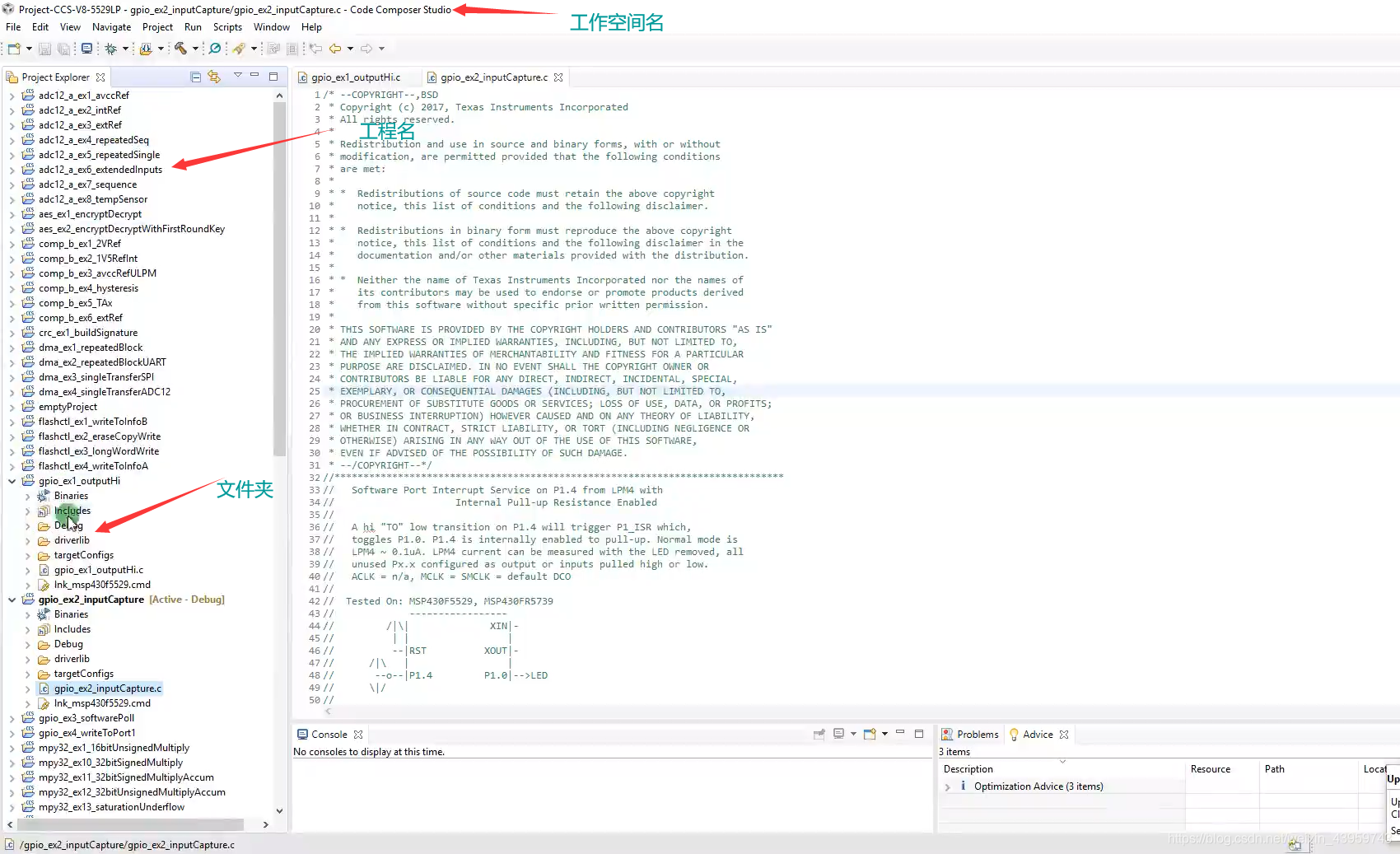Open the build hammer dropdown arrow
The height and width of the screenshot is (854, 1400).
[195, 49]
